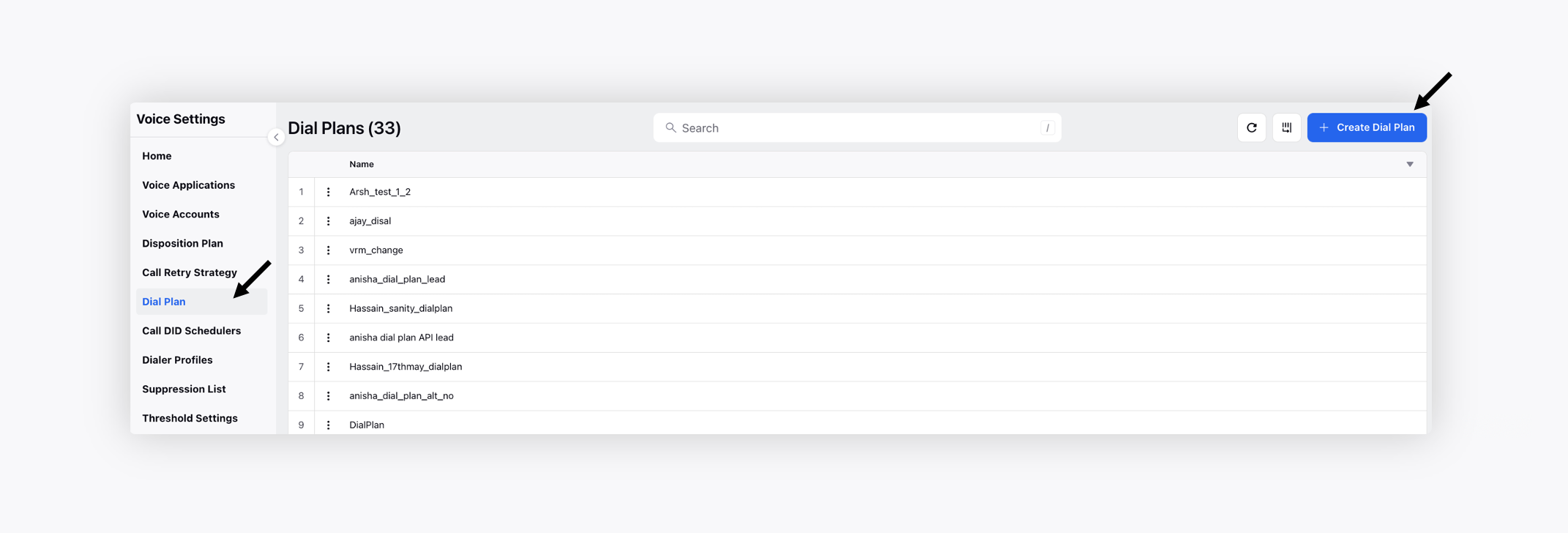Open three-dot menu for anisha_dial_plan_alt_no
The height and width of the screenshot is (533, 1568).
pos(328,396)
